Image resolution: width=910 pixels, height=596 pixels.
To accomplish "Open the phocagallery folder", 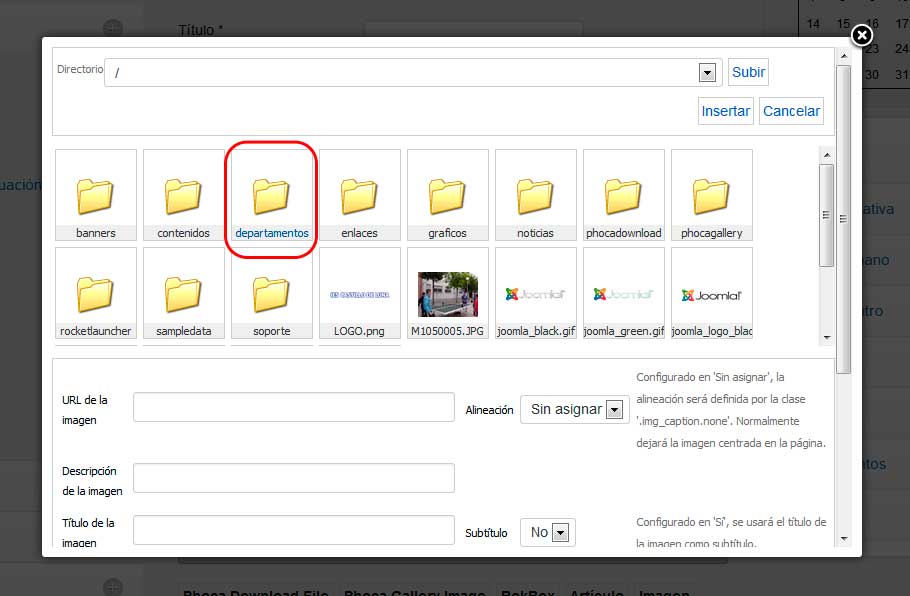I will click(711, 196).
